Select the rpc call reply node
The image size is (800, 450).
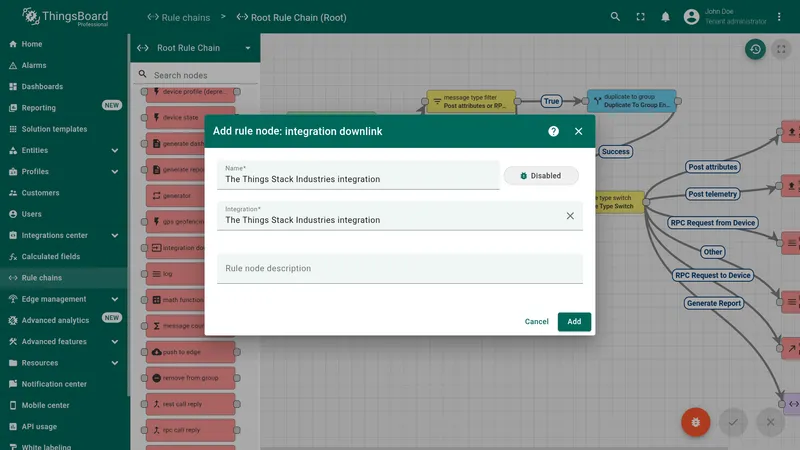coord(190,430)
